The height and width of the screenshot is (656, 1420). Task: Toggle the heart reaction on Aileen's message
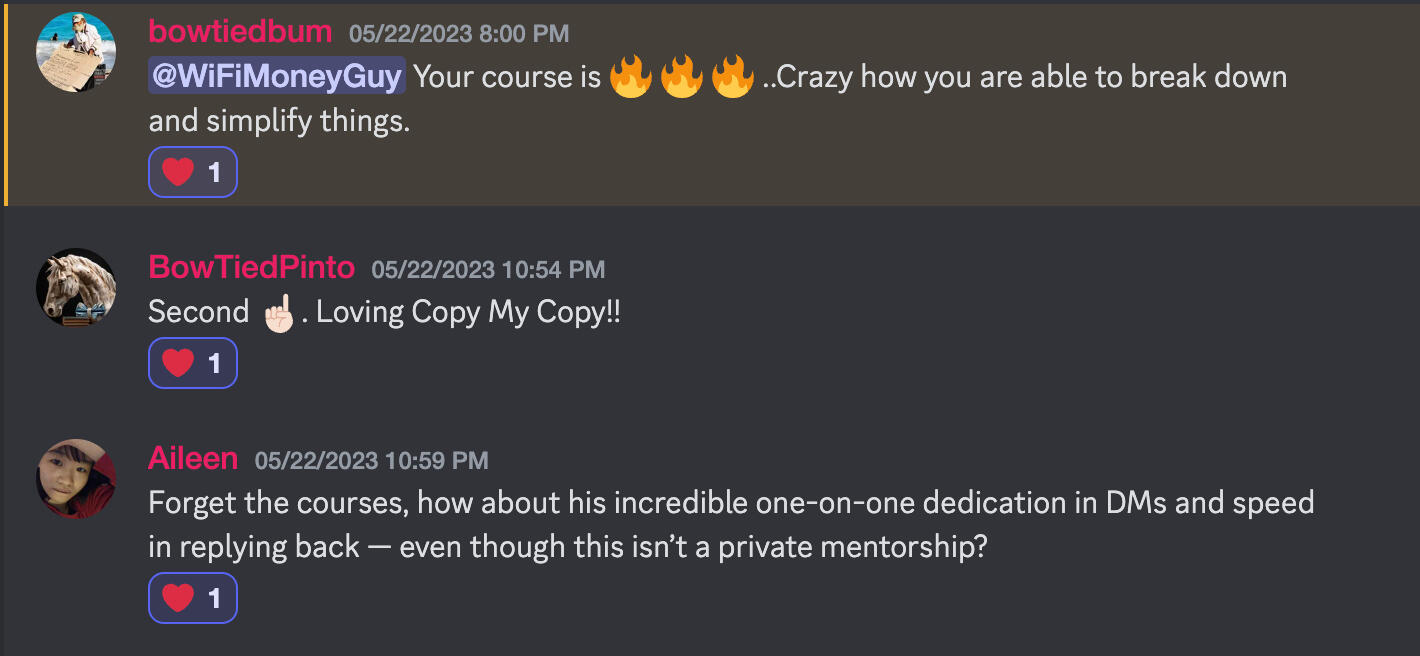(193, 598)
